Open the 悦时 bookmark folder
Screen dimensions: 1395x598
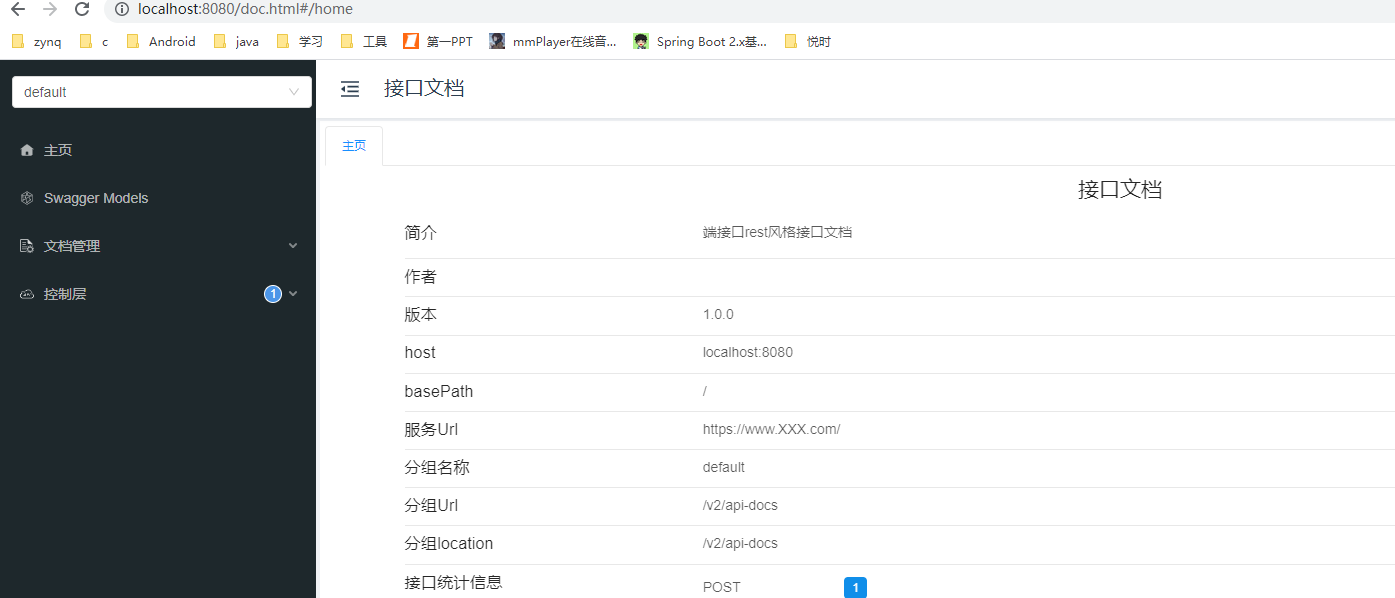[x=808, y=41]
